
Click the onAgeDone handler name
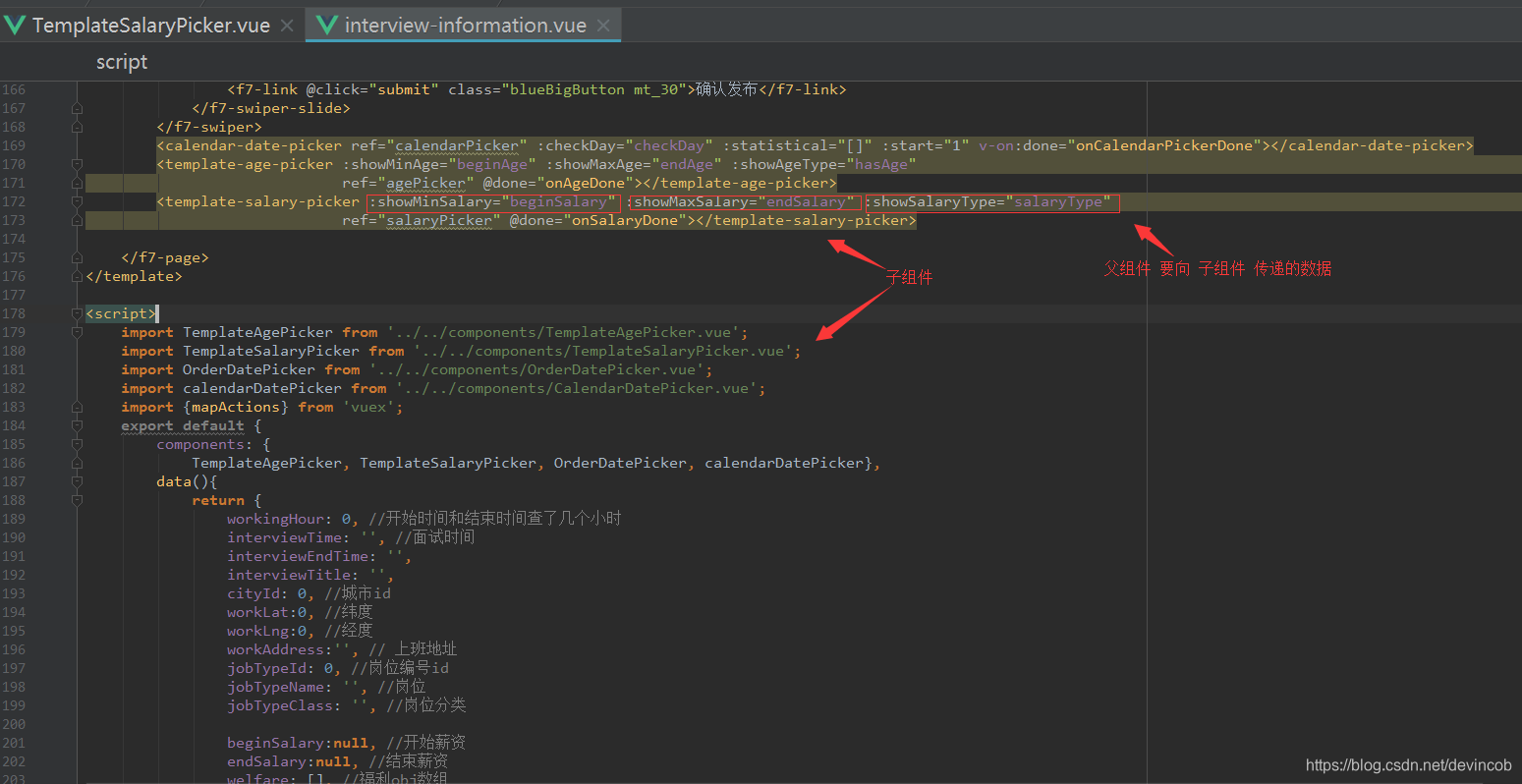tap(585, 183)
